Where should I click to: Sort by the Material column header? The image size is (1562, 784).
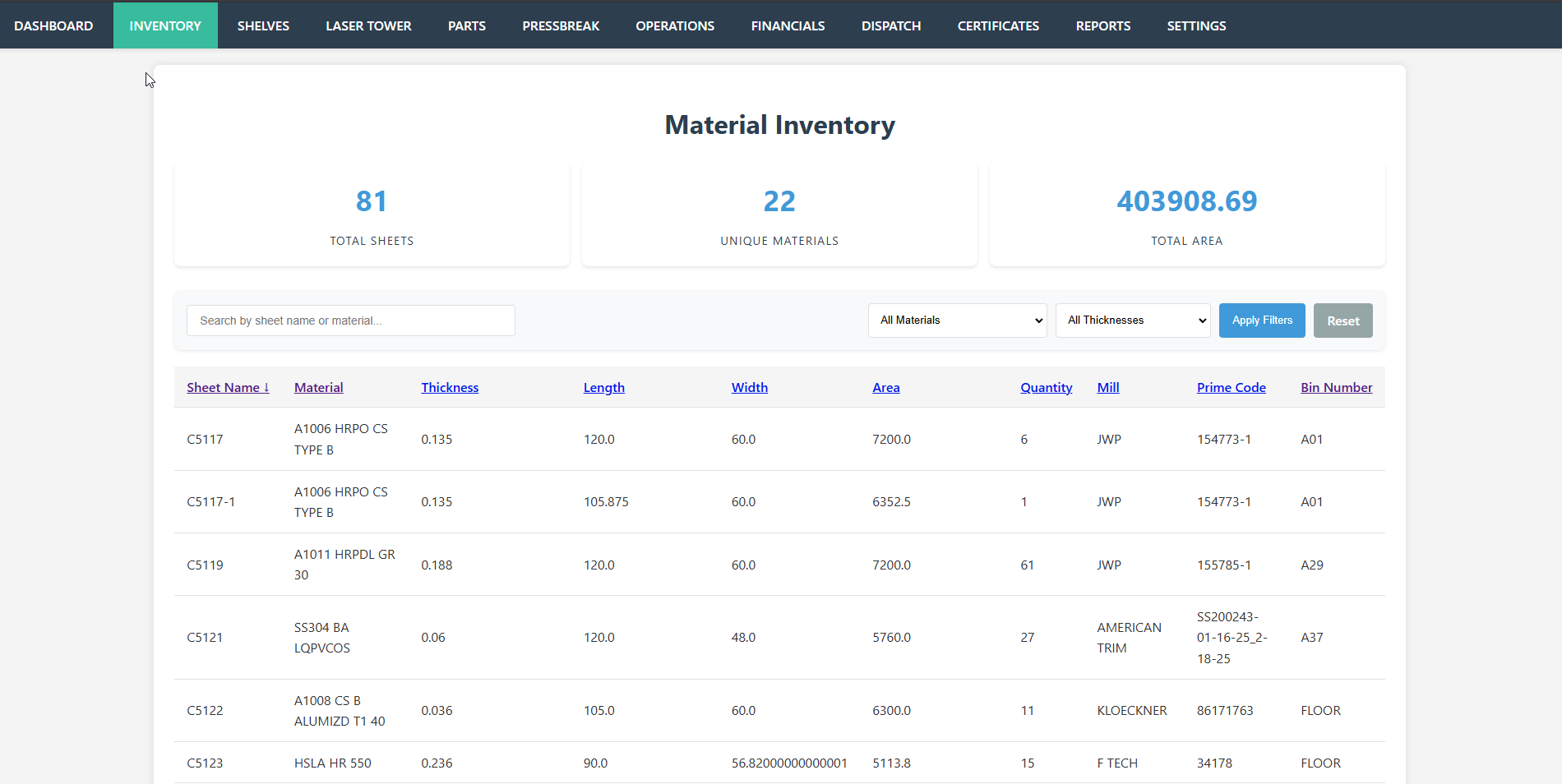point(318,388)
